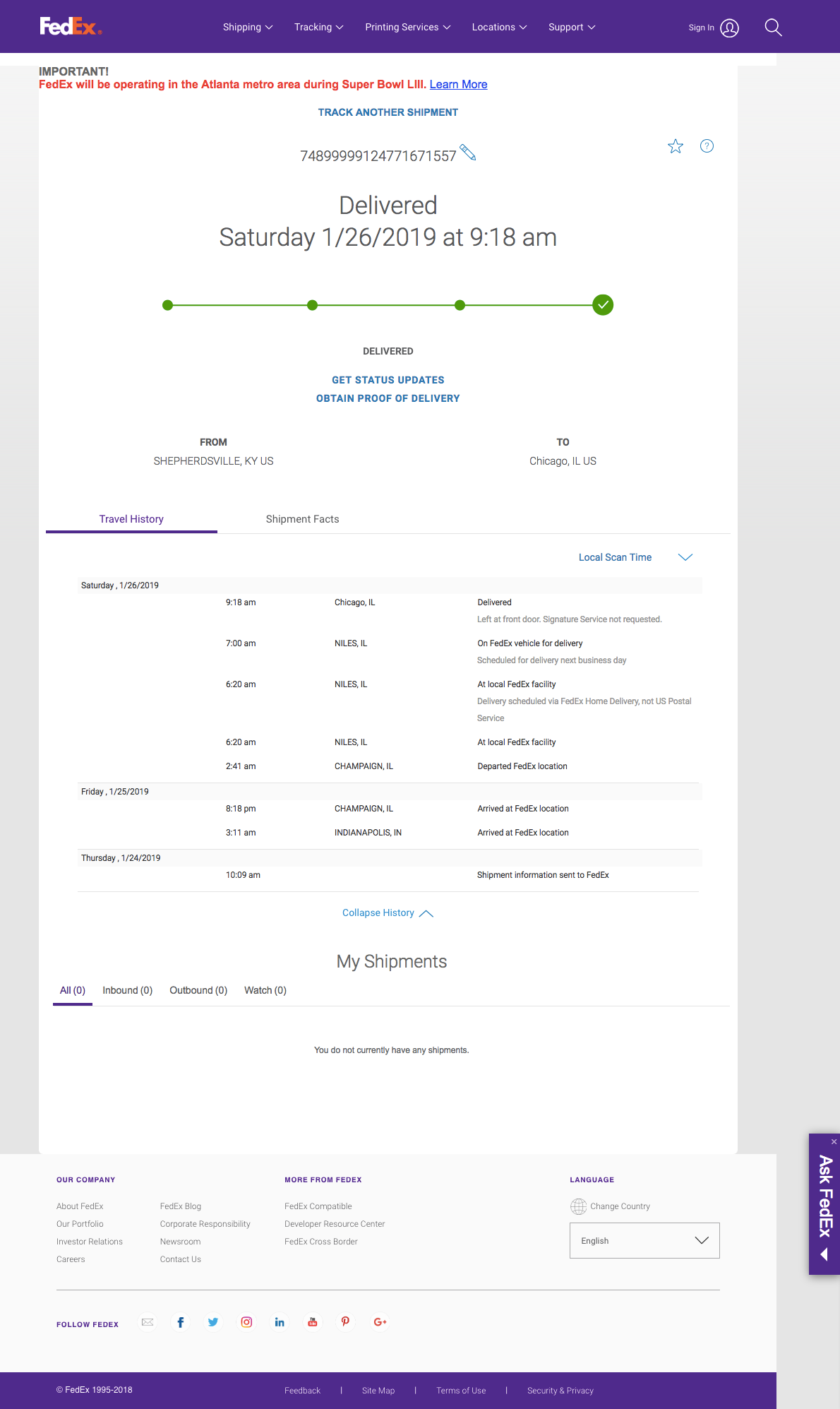The height and width of the screenshot is (1409, 840).
Task: Collapse the travel history
Action: pyautogui.click(x=388, y=913)
